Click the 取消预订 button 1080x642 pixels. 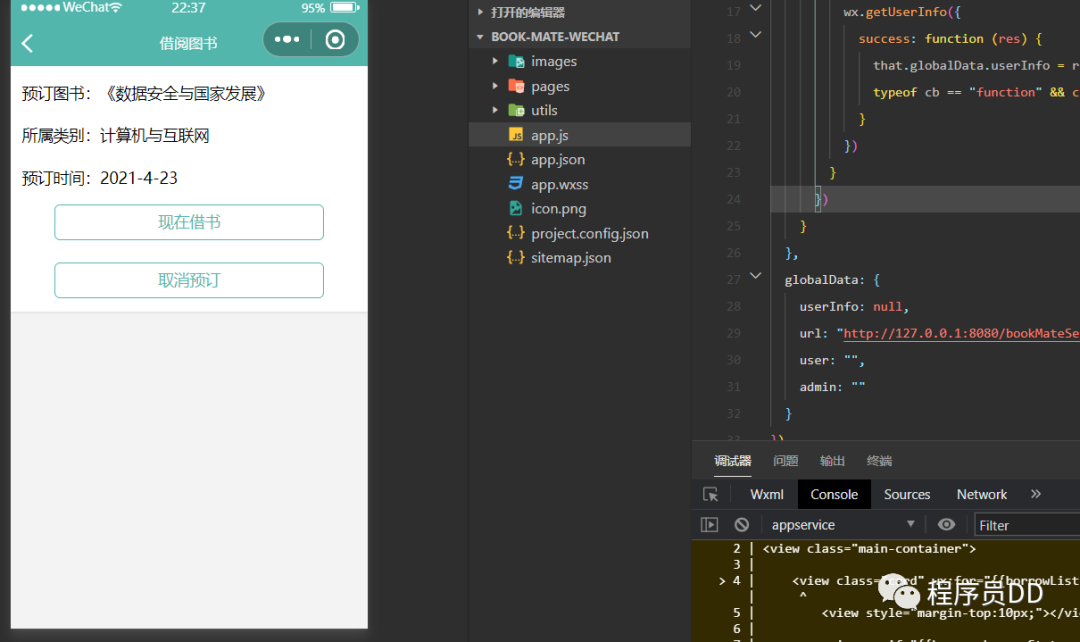pos(189,280)
